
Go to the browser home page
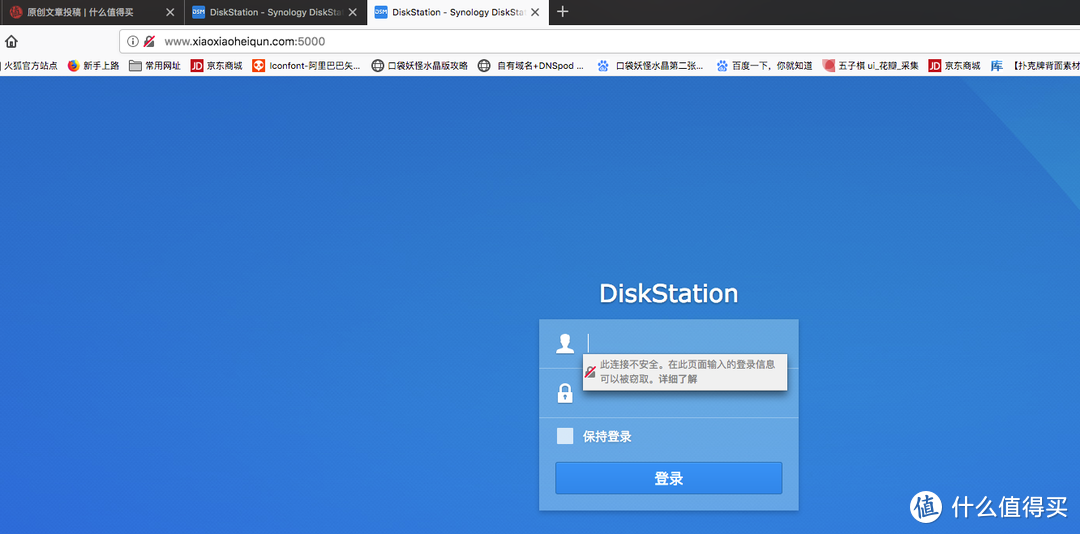point(11,41)
